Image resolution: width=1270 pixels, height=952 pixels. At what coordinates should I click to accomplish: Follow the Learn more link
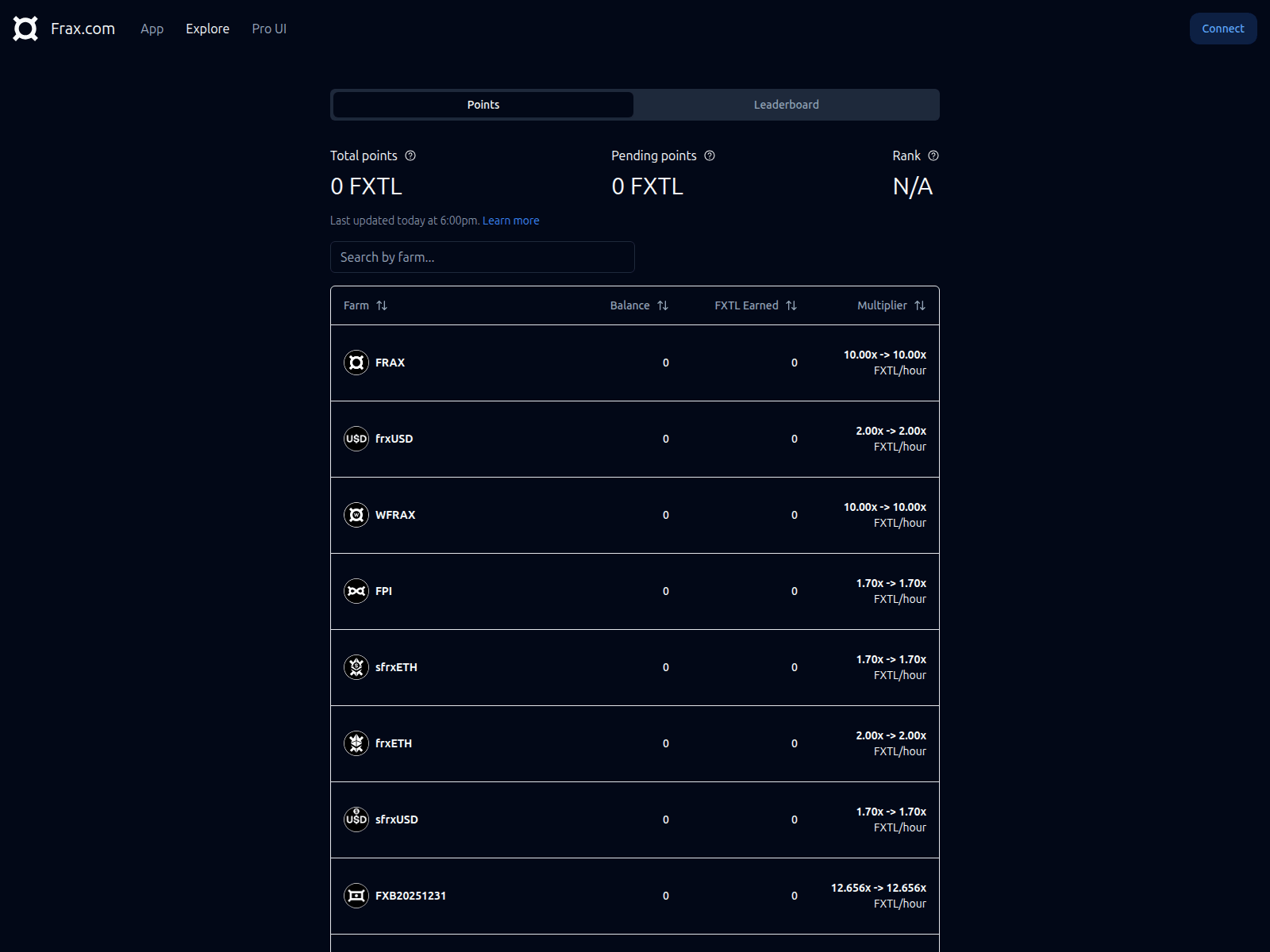510,221
